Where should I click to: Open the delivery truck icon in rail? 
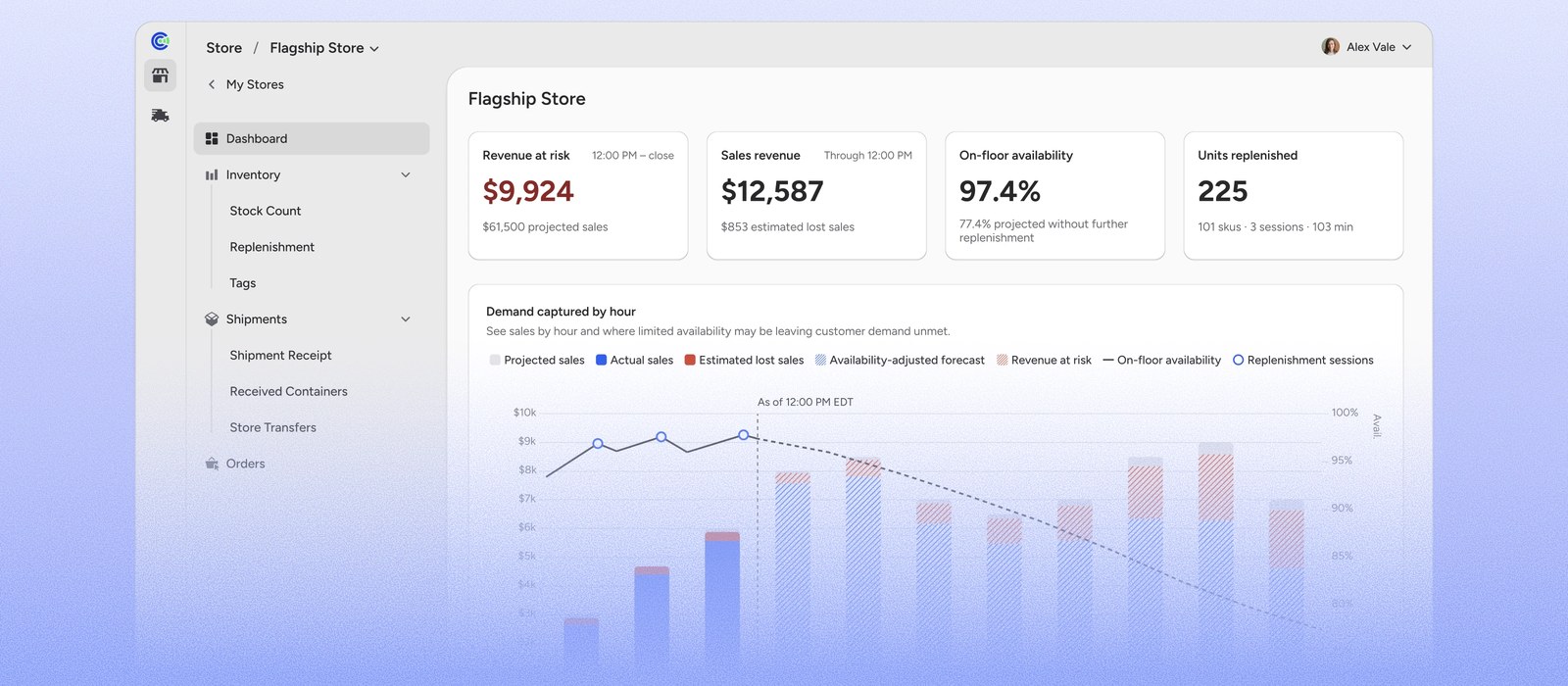tap(160, 116)
